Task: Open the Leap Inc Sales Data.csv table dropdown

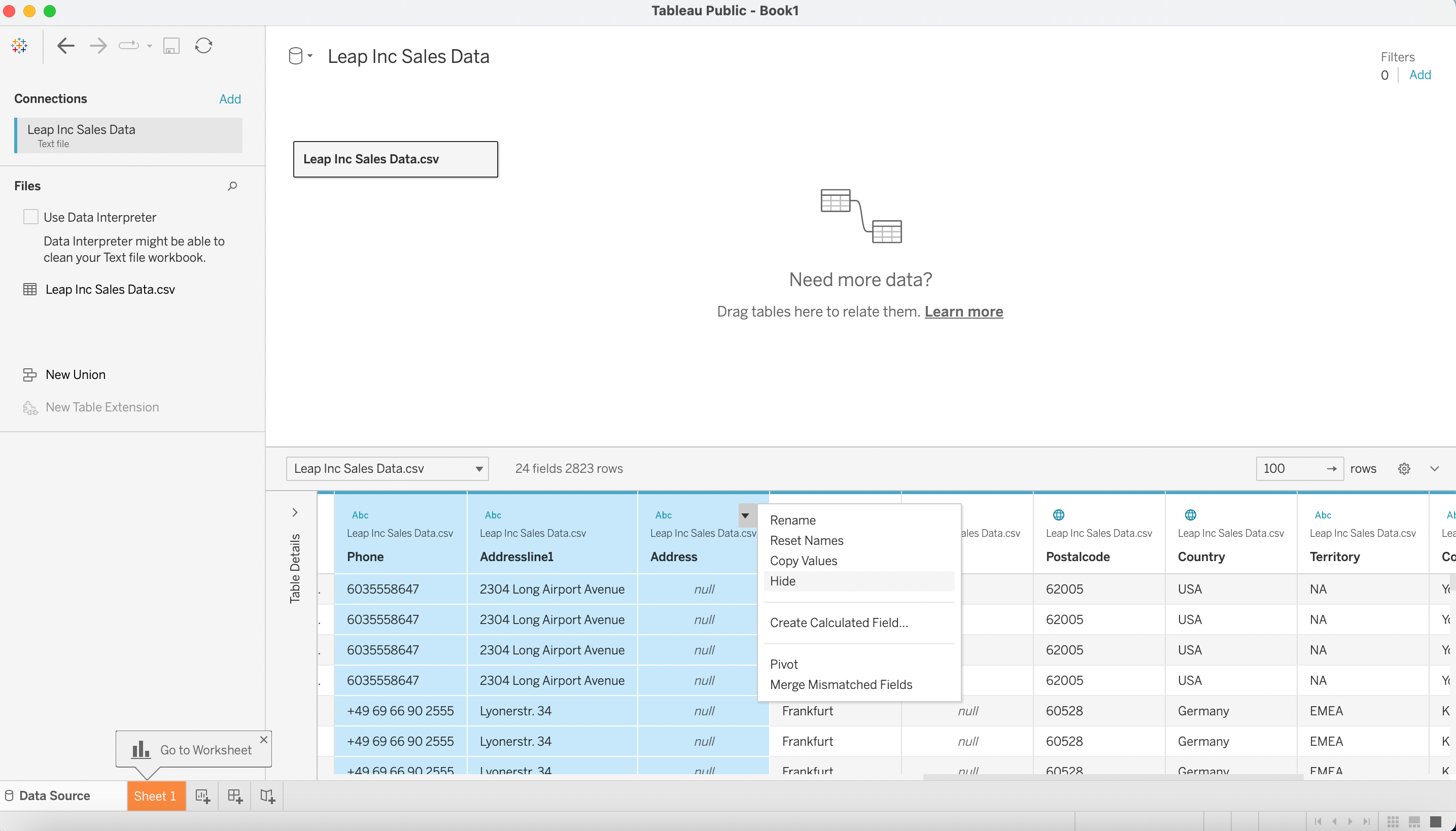Action: click(387, 469)
